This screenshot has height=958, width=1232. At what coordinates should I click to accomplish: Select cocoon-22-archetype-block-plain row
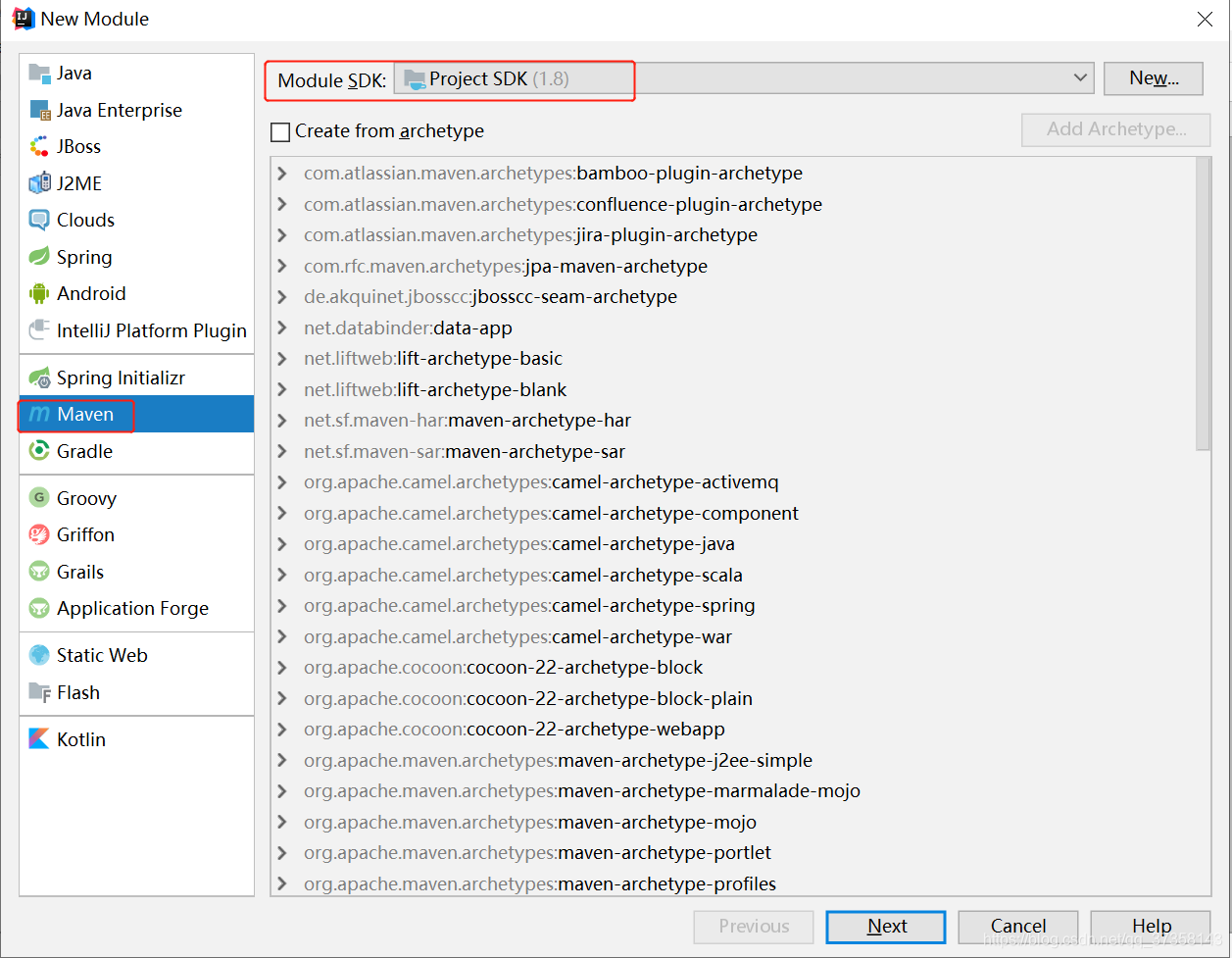733,698
